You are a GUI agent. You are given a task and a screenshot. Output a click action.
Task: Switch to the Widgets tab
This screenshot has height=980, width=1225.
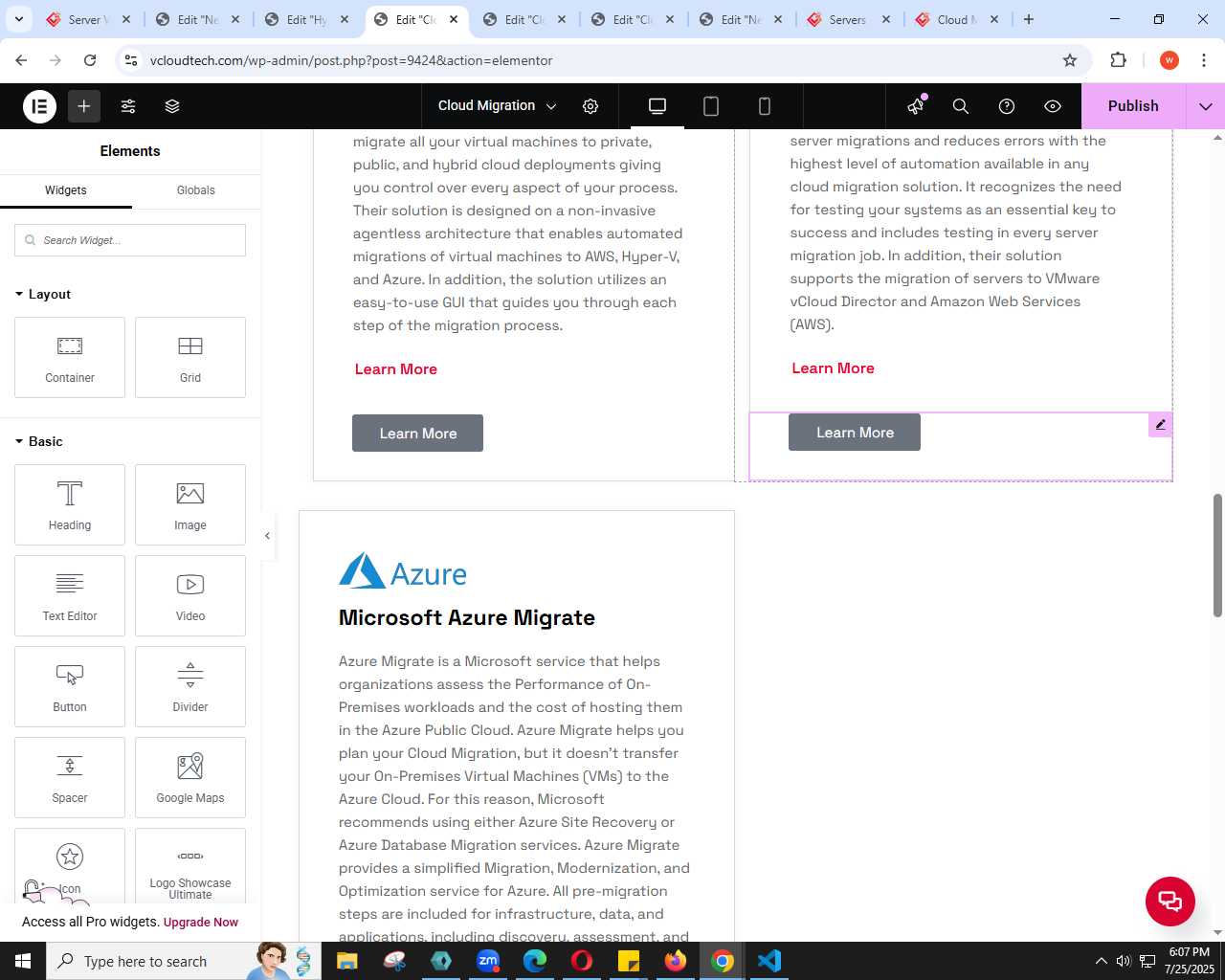pos(66,190)
